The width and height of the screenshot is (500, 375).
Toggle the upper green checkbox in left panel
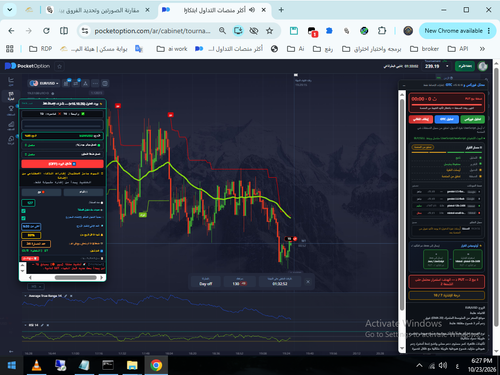coord(23,211)
